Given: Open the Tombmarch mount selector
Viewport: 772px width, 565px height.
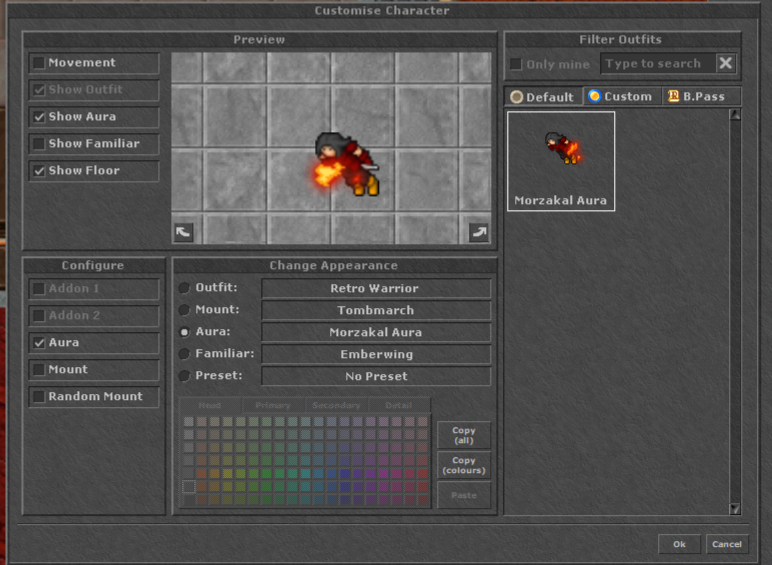Looking at the screenshot, I should [376, 310].
